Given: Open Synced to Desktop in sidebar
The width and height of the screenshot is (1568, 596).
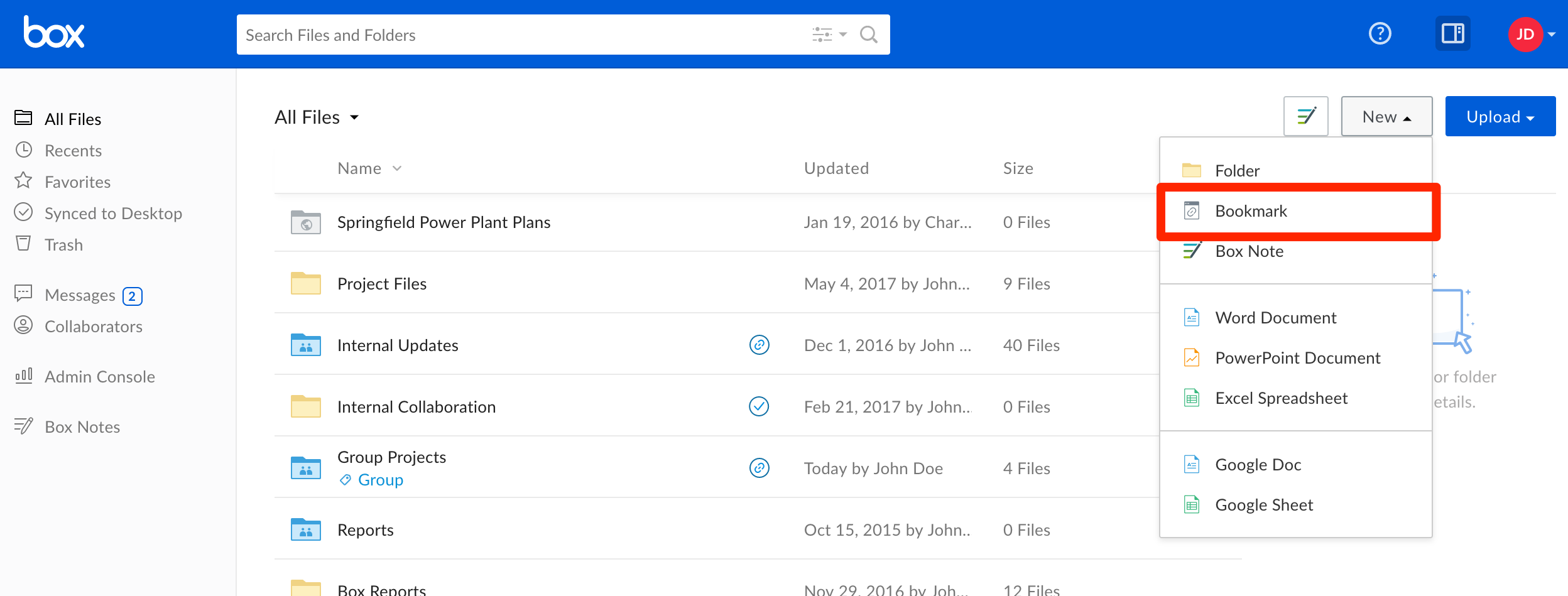Looking at the screenshot, I should pyautogui.click(x=114, y=214).
